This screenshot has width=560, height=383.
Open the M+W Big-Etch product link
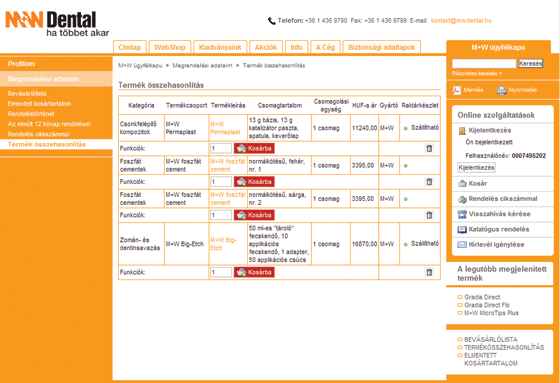(x=223, y=244)
